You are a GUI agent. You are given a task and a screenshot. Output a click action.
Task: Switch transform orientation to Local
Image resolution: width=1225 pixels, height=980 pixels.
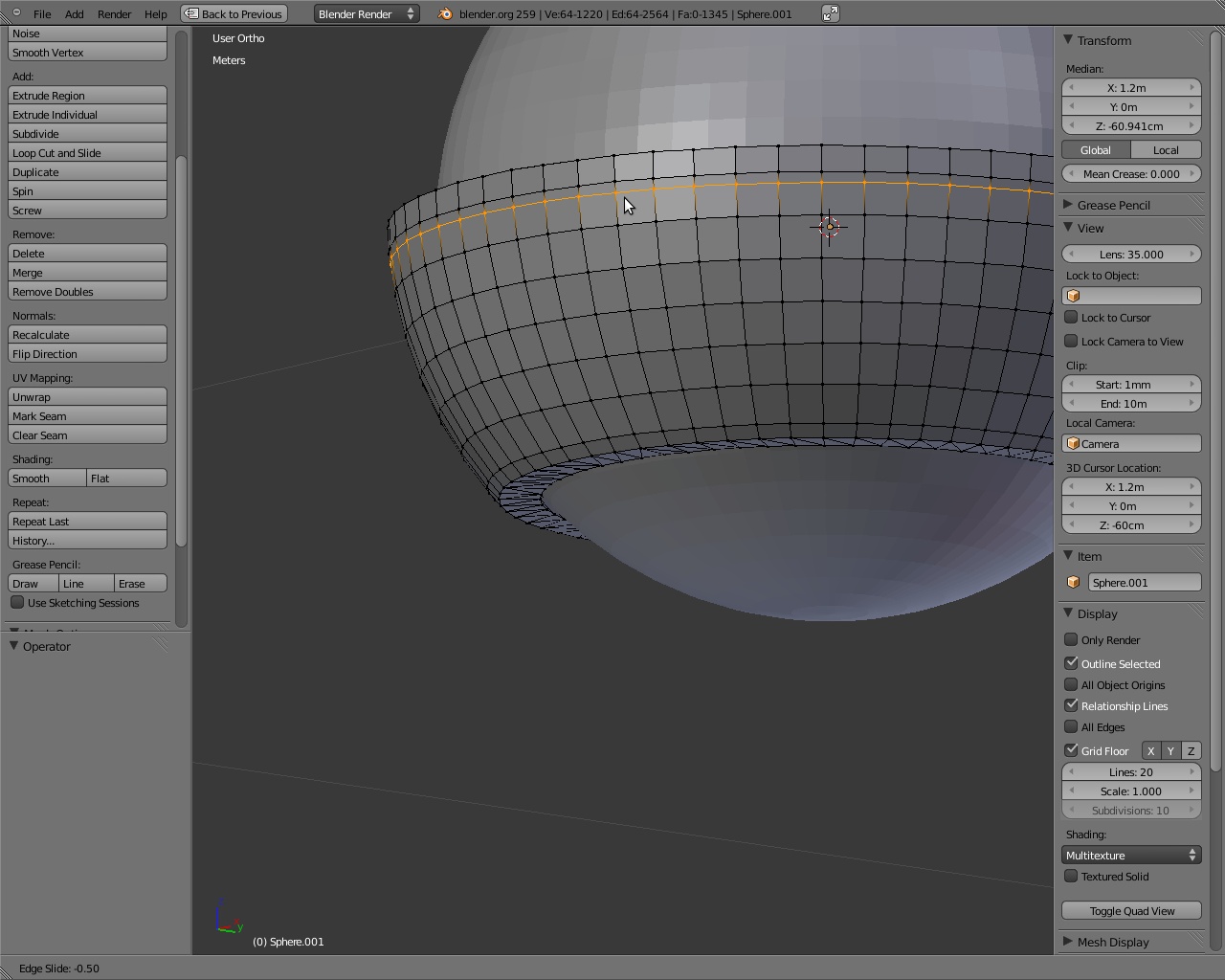tap(1166, 150)
